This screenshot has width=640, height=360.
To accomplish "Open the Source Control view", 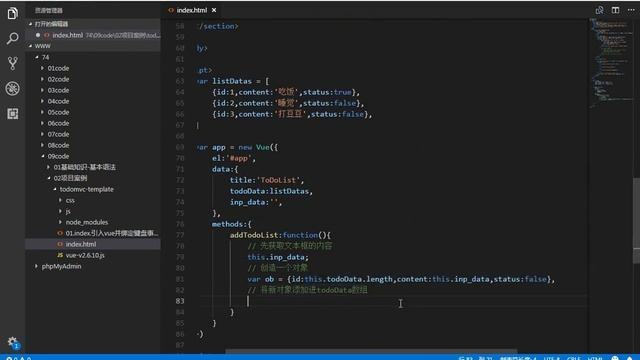I will [x=13, y=63].
